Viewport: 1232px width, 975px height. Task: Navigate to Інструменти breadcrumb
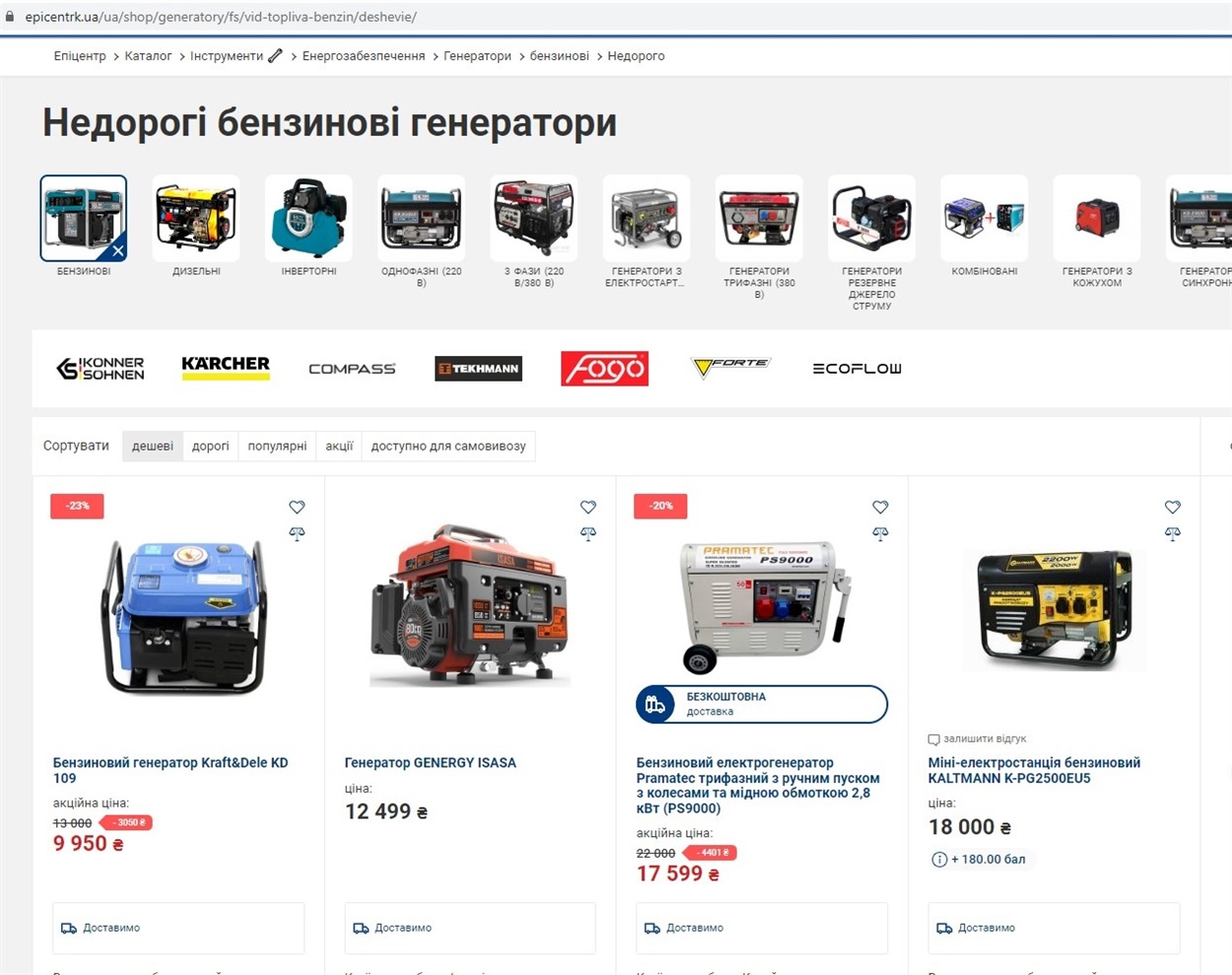[227, 56]
